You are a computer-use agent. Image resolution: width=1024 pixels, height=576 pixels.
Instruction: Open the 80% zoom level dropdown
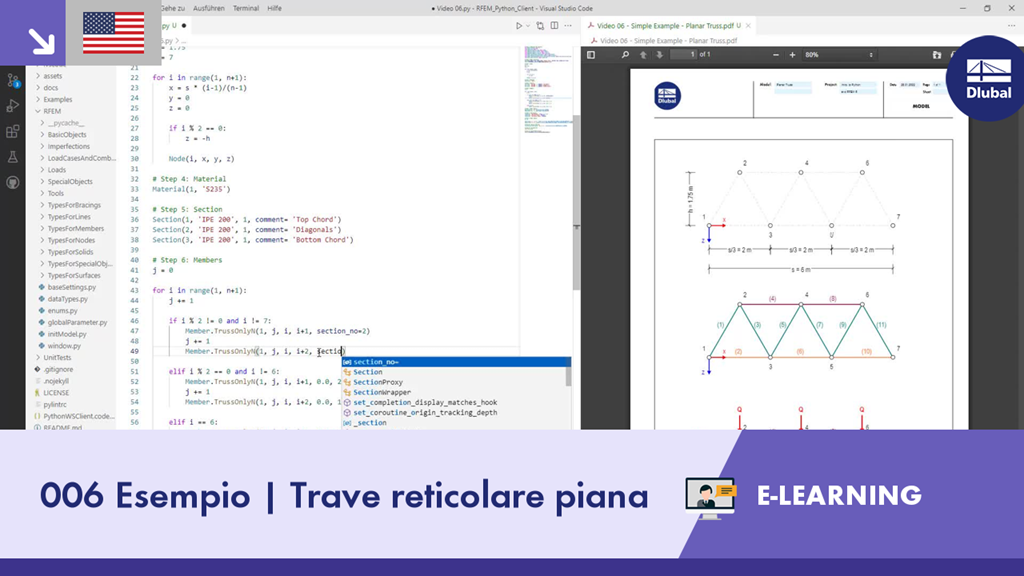pos(839,55)
